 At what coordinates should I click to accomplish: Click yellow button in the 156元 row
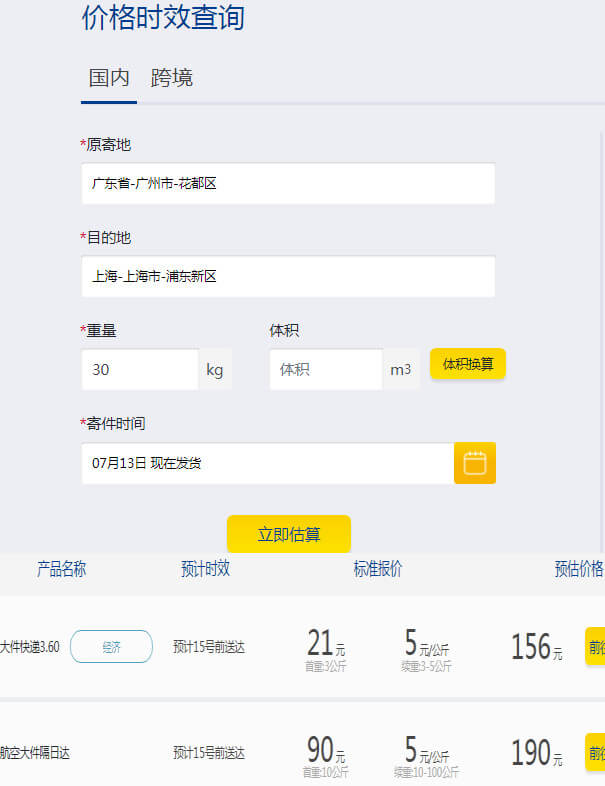(595, 647)
